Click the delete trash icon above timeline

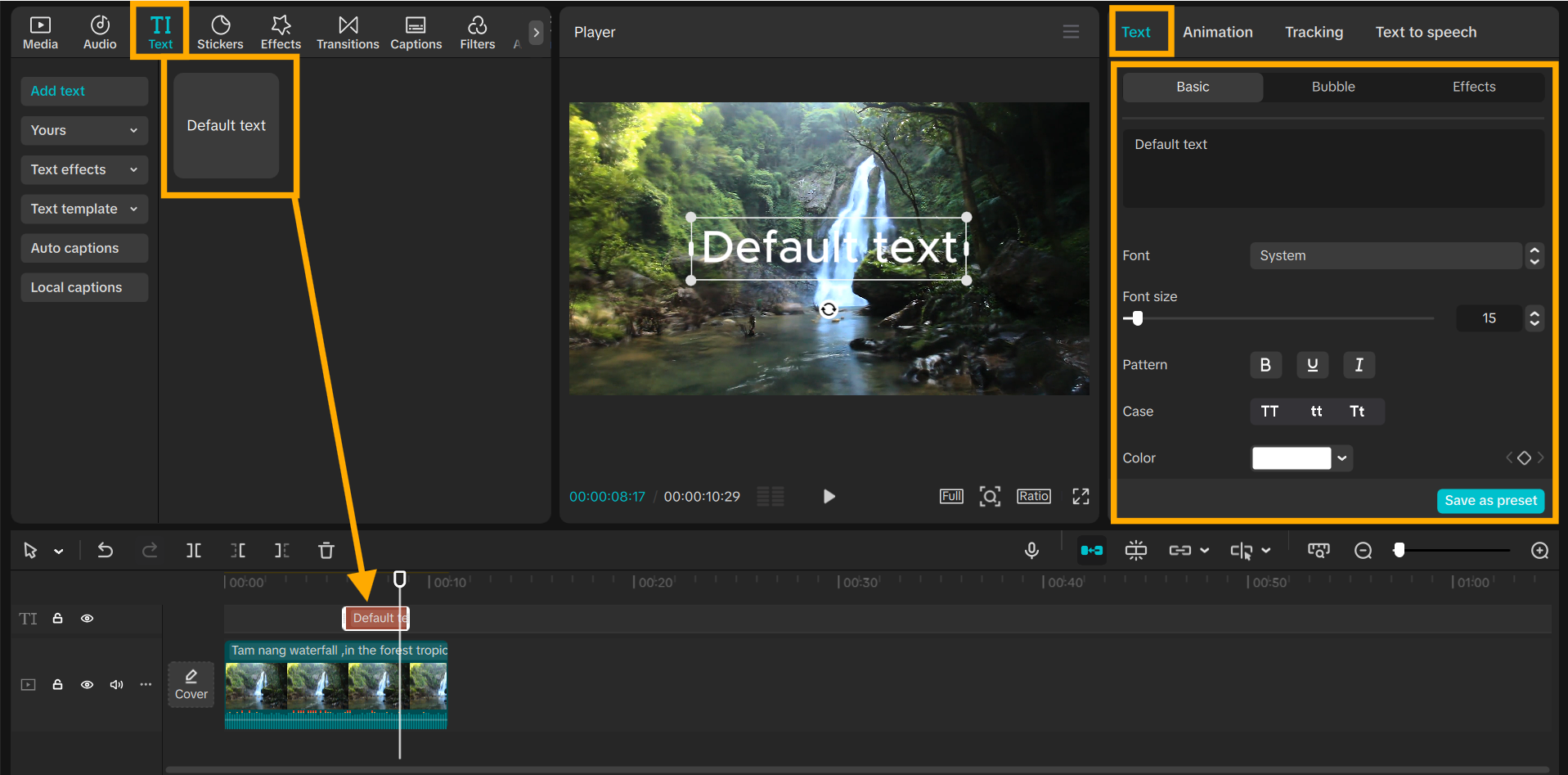pyautogui.click(x=326, y=551)
